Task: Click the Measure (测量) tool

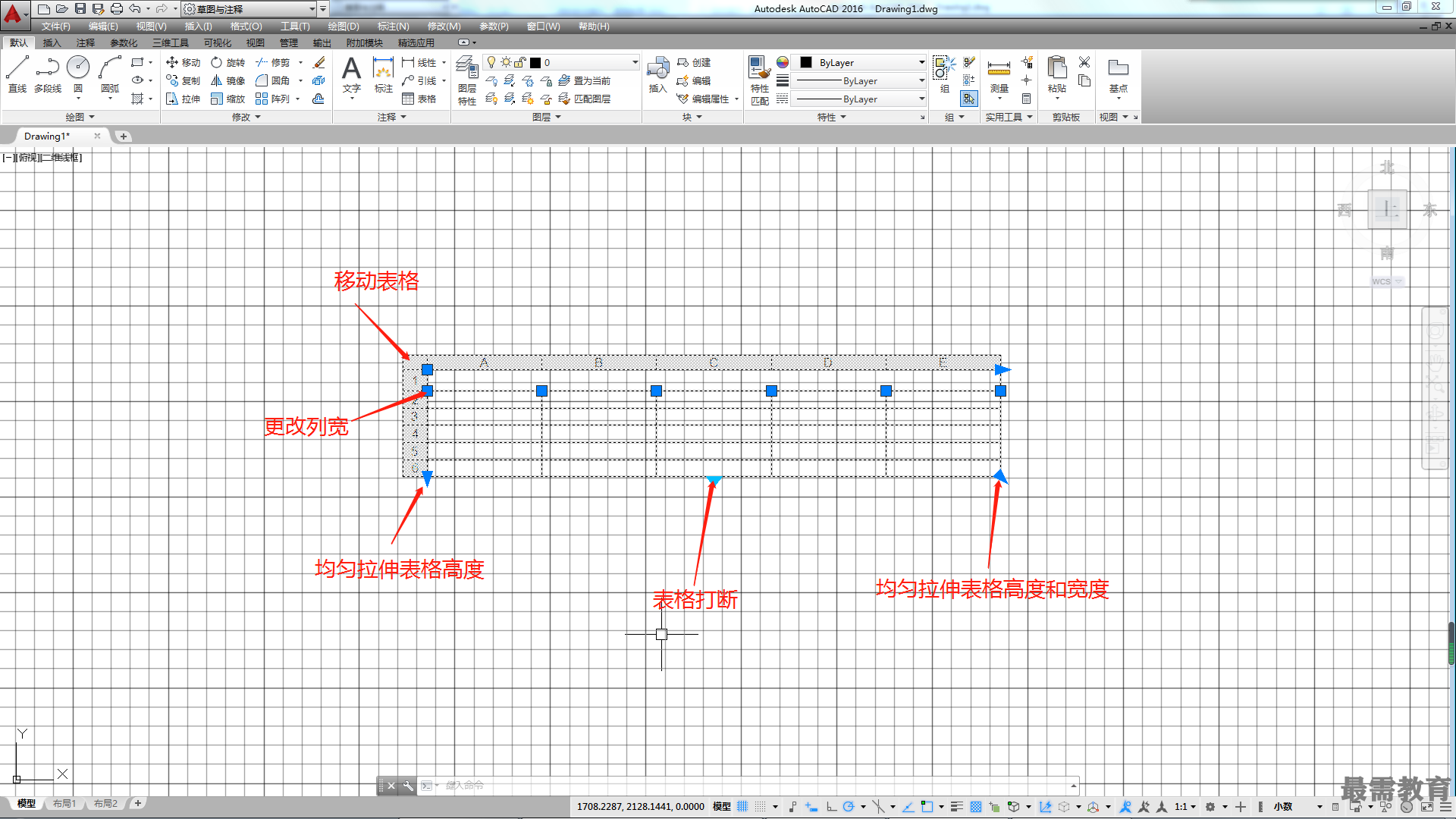Action: coord(999,76)
